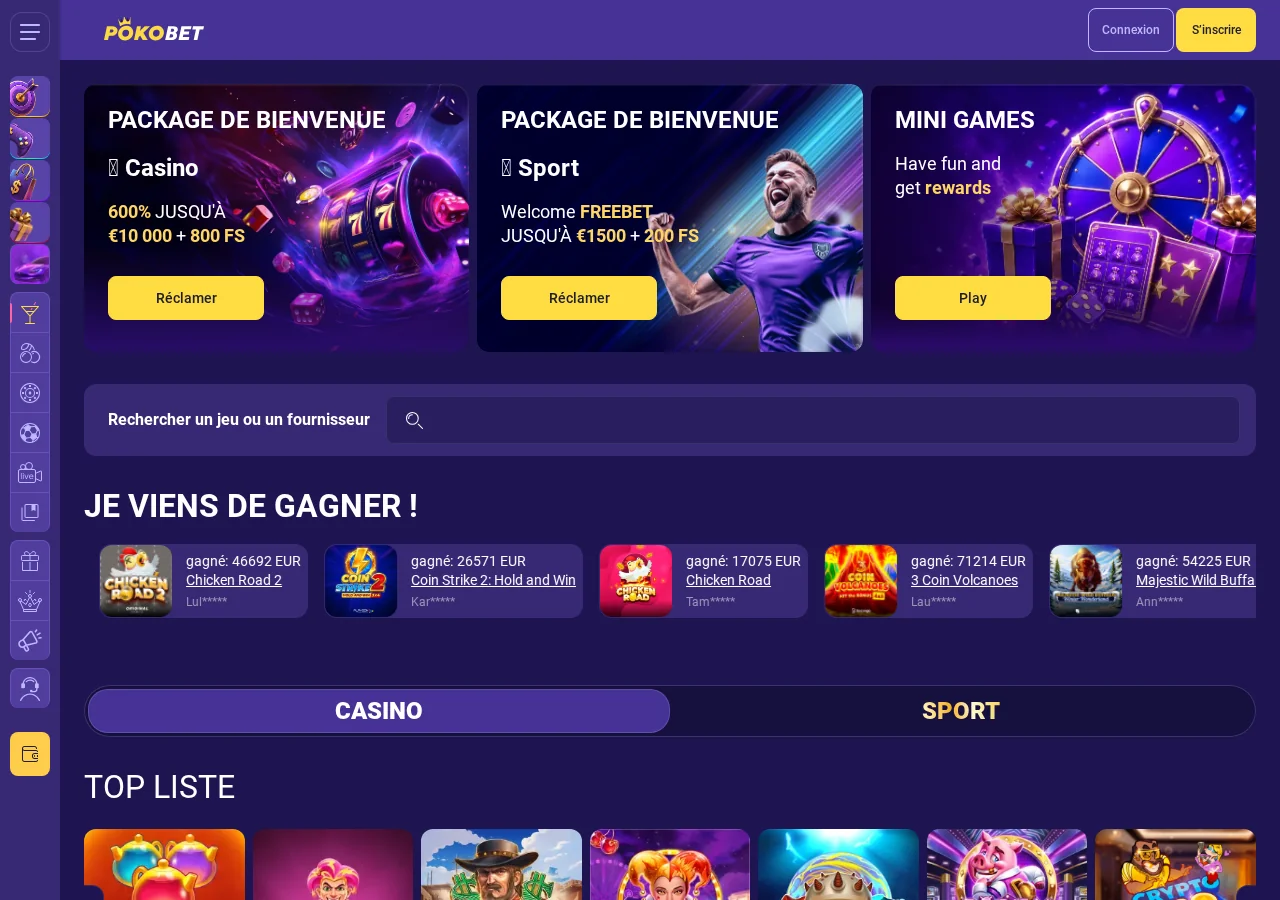
Task: Open the dartboard target sidebar icon
Action: click(x=30, y=96)
